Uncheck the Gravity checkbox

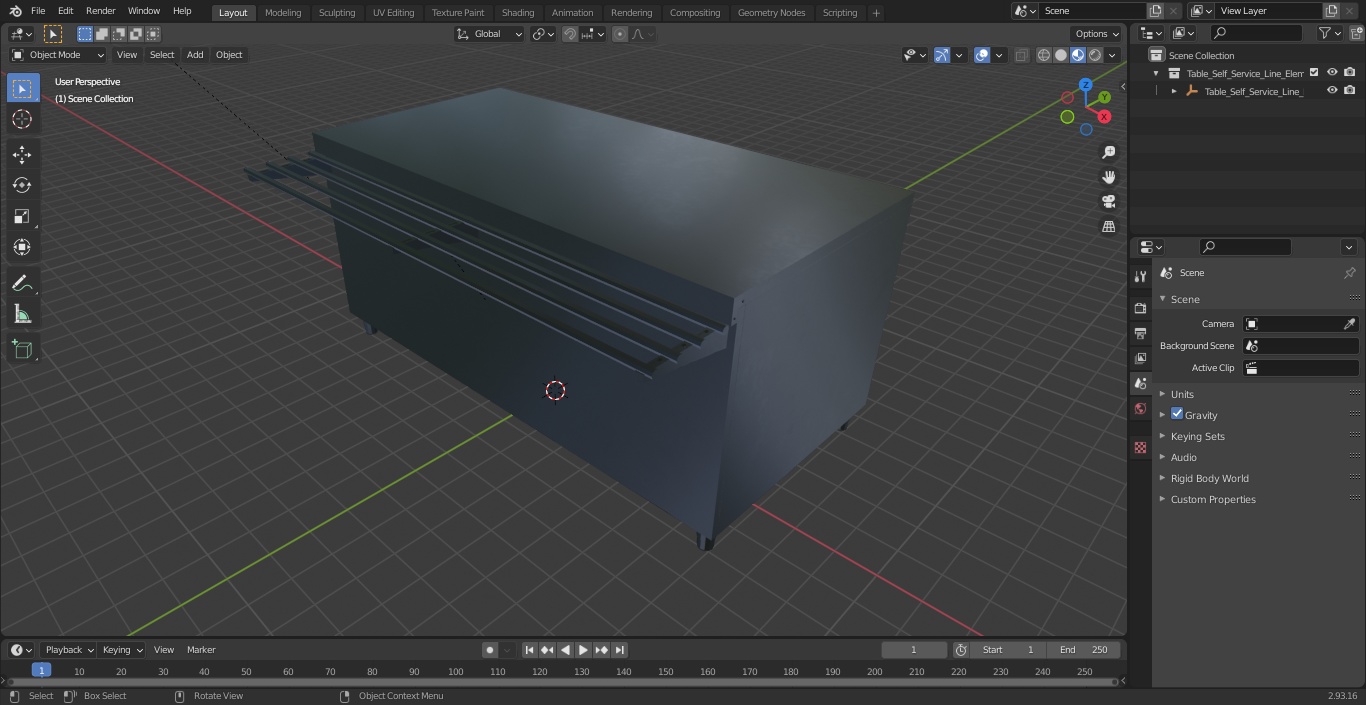click(x=1177, y=414)
